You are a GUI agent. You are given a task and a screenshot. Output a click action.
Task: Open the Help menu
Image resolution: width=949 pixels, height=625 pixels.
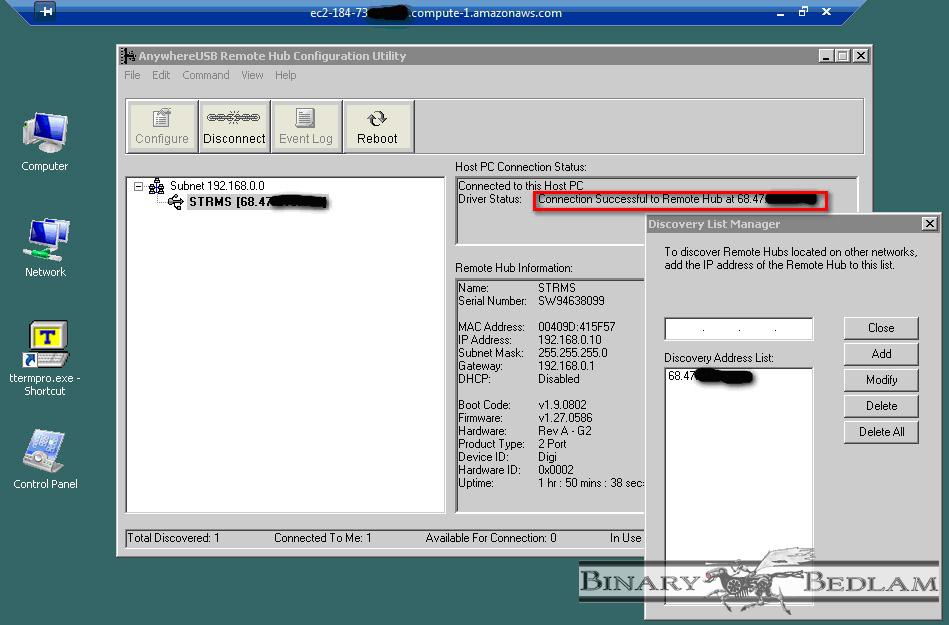(x=286, y=75)
